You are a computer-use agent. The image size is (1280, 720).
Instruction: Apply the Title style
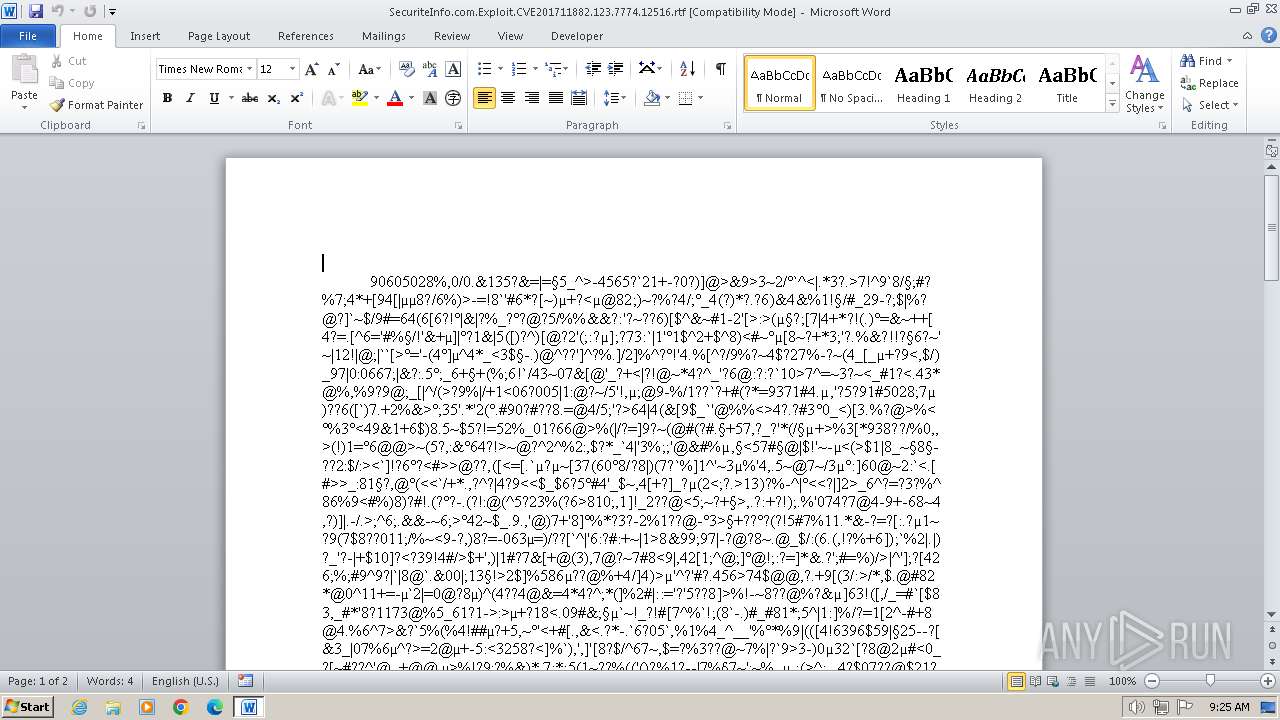point(1067,83)
